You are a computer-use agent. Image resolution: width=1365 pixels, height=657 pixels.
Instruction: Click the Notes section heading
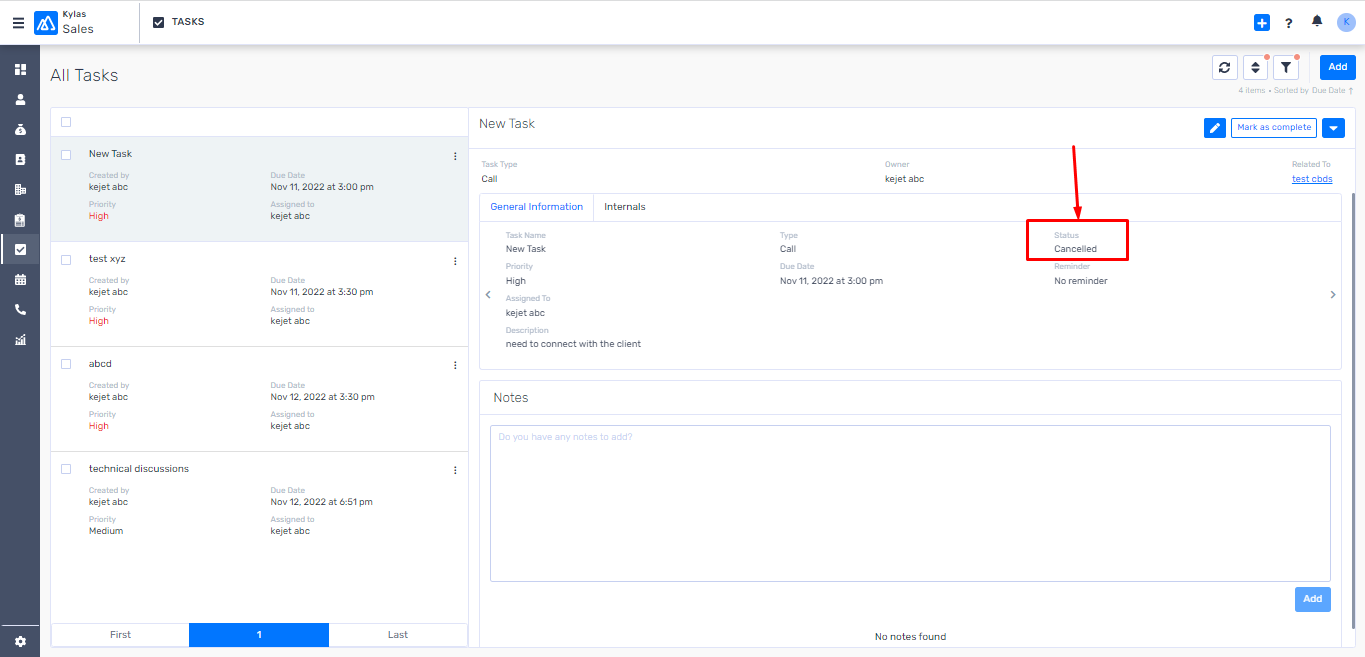511,398
